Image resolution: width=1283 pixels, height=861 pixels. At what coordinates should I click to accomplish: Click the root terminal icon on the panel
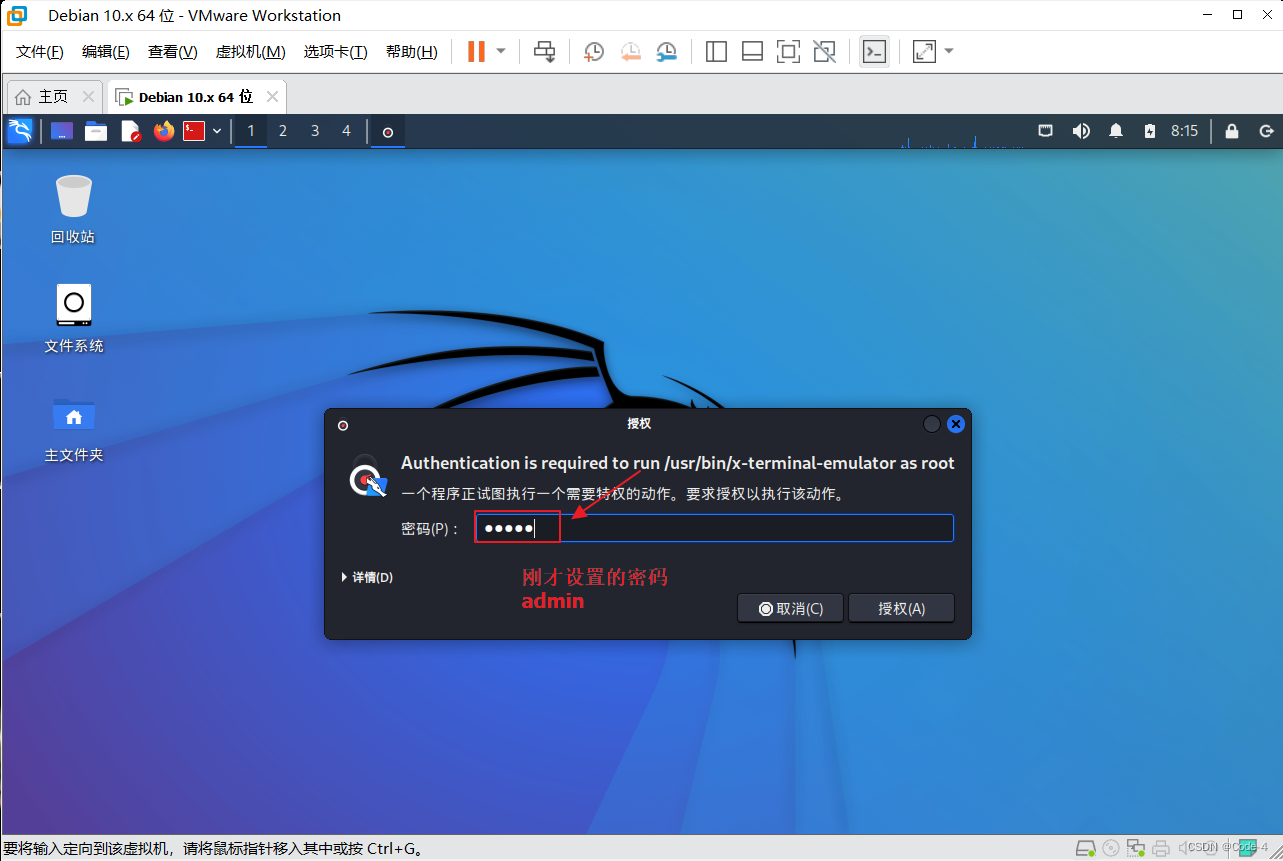(x=194, y=131)
